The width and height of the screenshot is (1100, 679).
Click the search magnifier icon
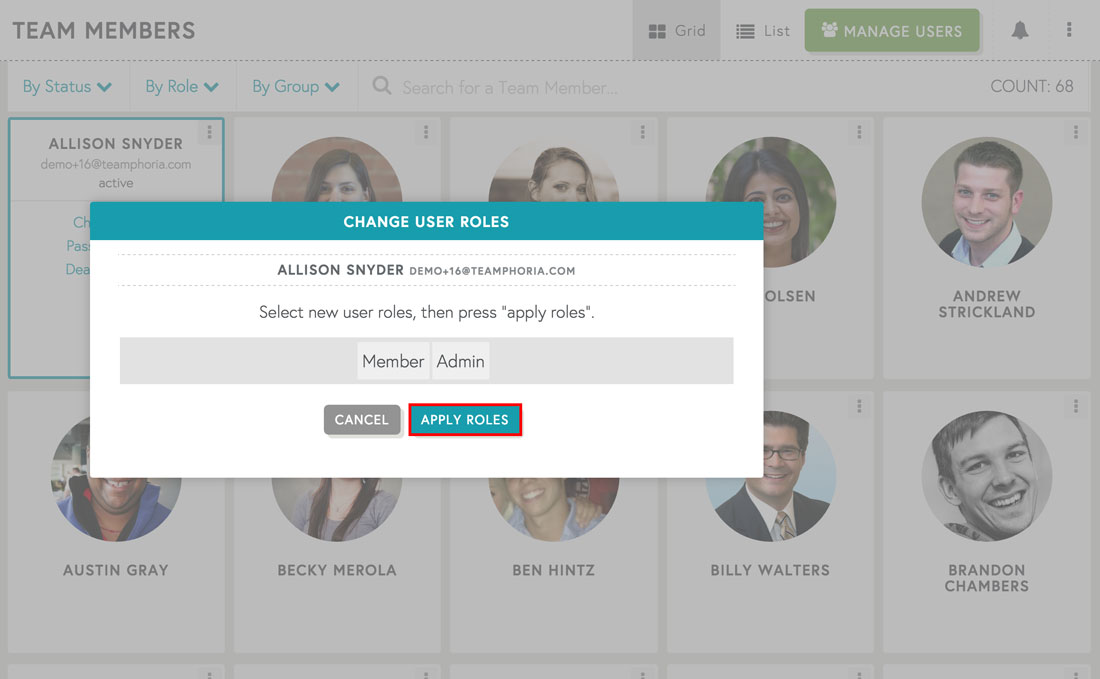381,87
